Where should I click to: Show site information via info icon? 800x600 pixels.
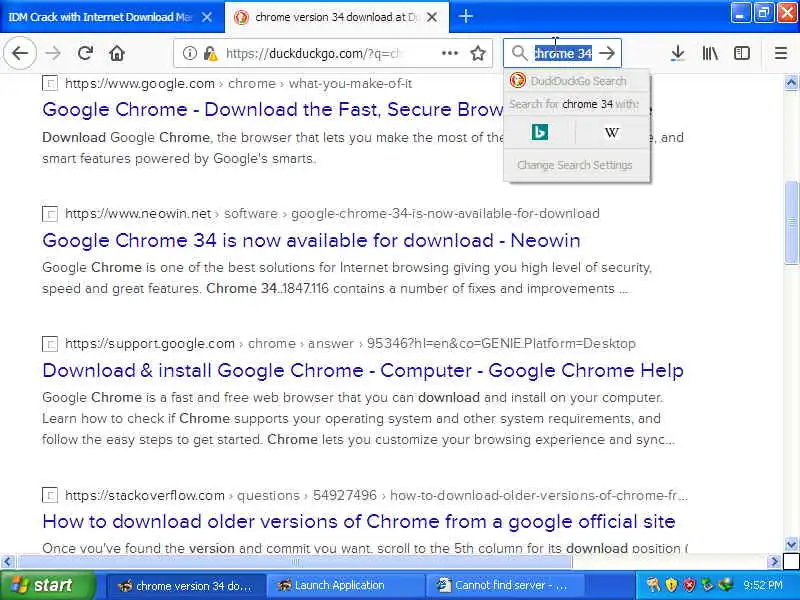(x=189, y=53)
